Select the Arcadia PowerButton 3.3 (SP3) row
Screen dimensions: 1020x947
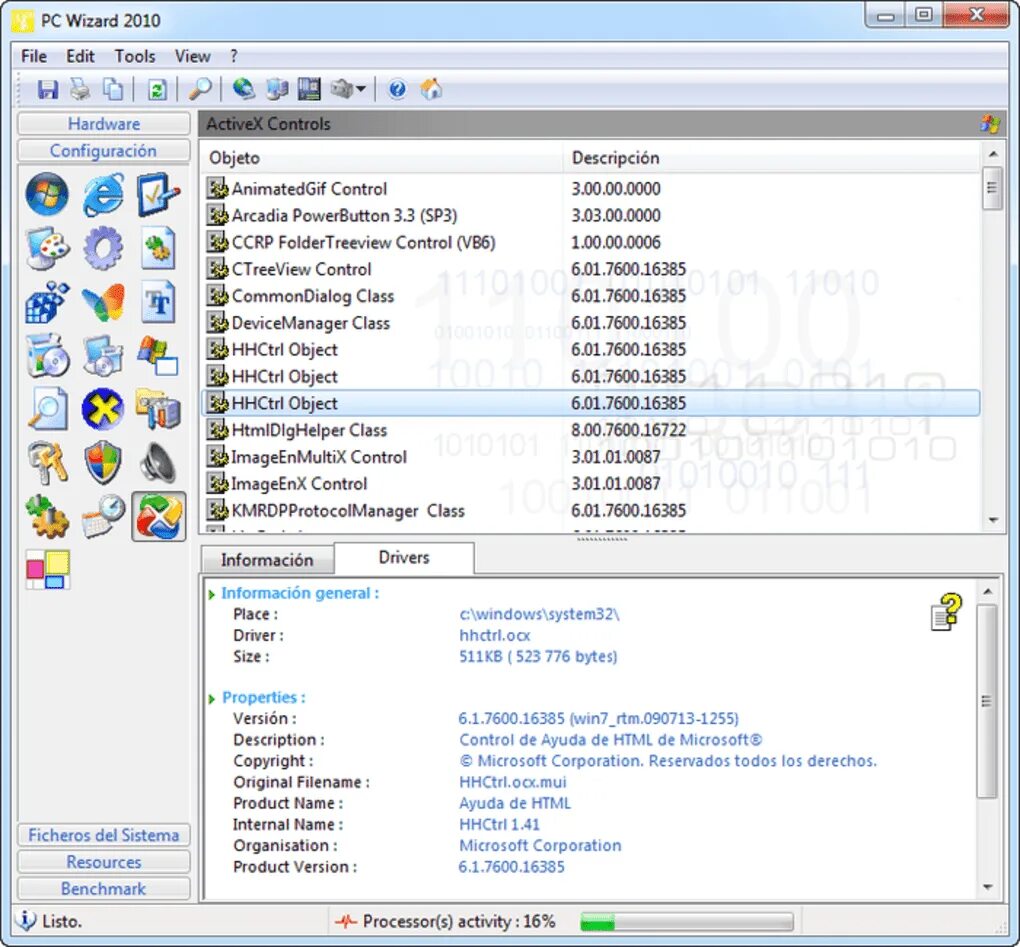(x=591, y=215)
